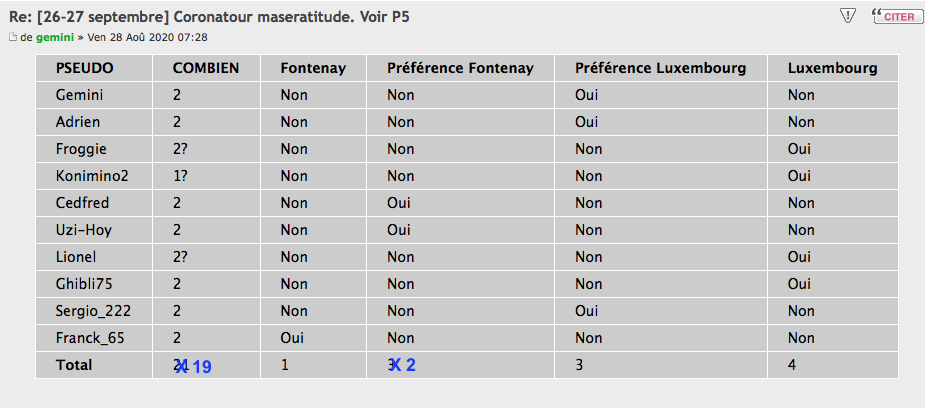
Task: Click the blue corrected value 2 in Total row
Action: pyautogui.click(x=409, y=365)
